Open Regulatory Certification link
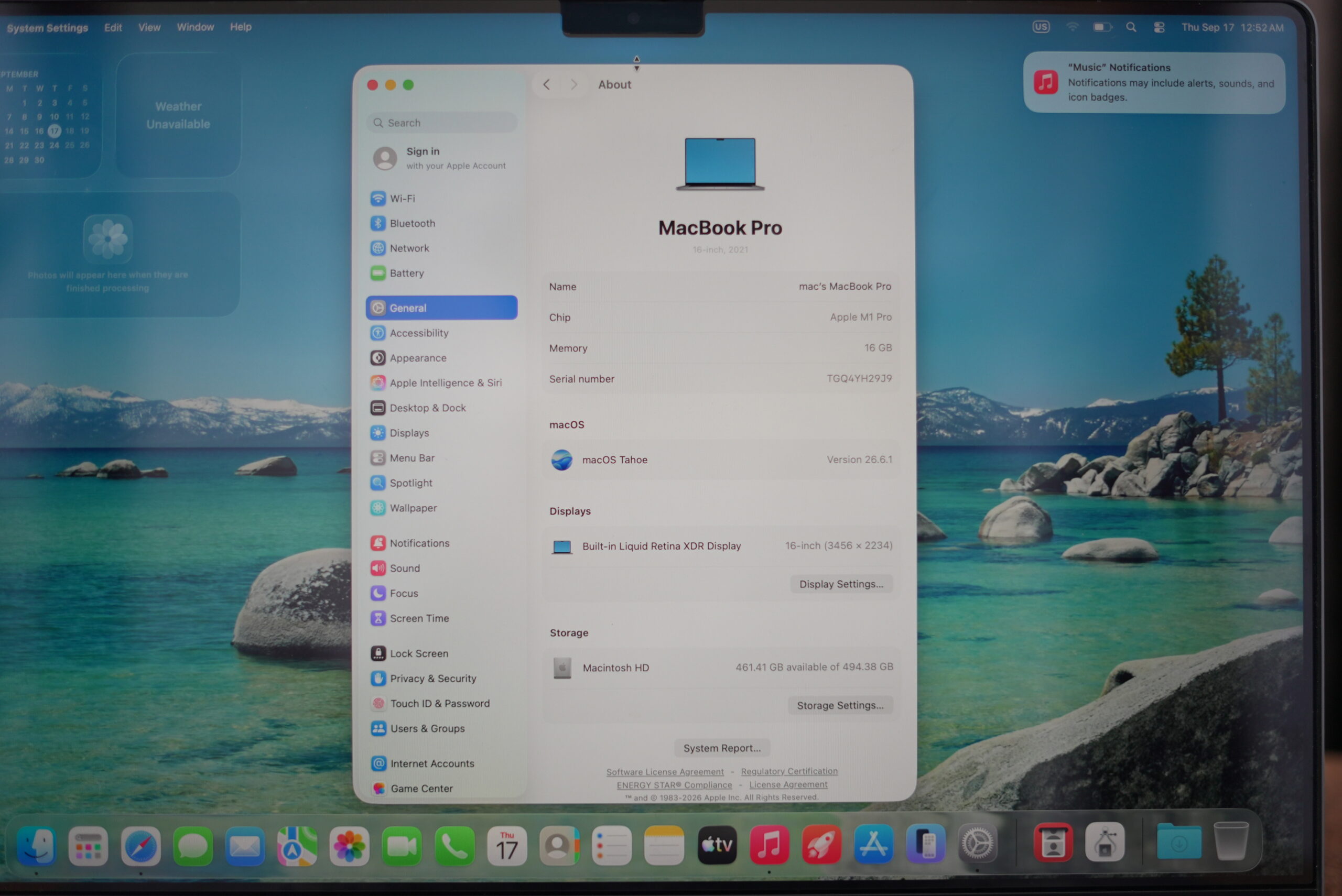The height and width of the screenshot is (896, 1342). pos(789,771)
